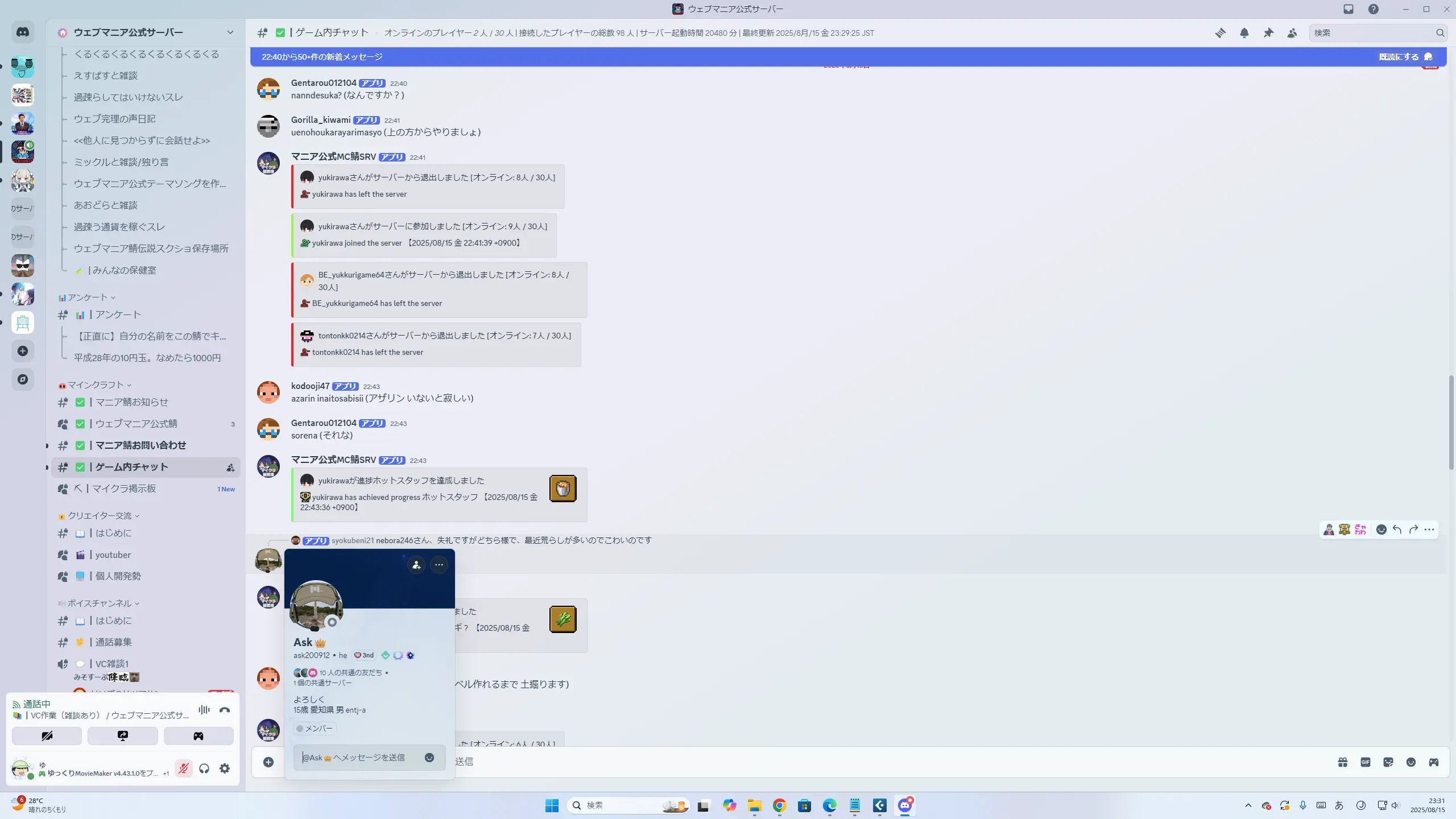Open Chrome from the taskbar

click(779, 805)
